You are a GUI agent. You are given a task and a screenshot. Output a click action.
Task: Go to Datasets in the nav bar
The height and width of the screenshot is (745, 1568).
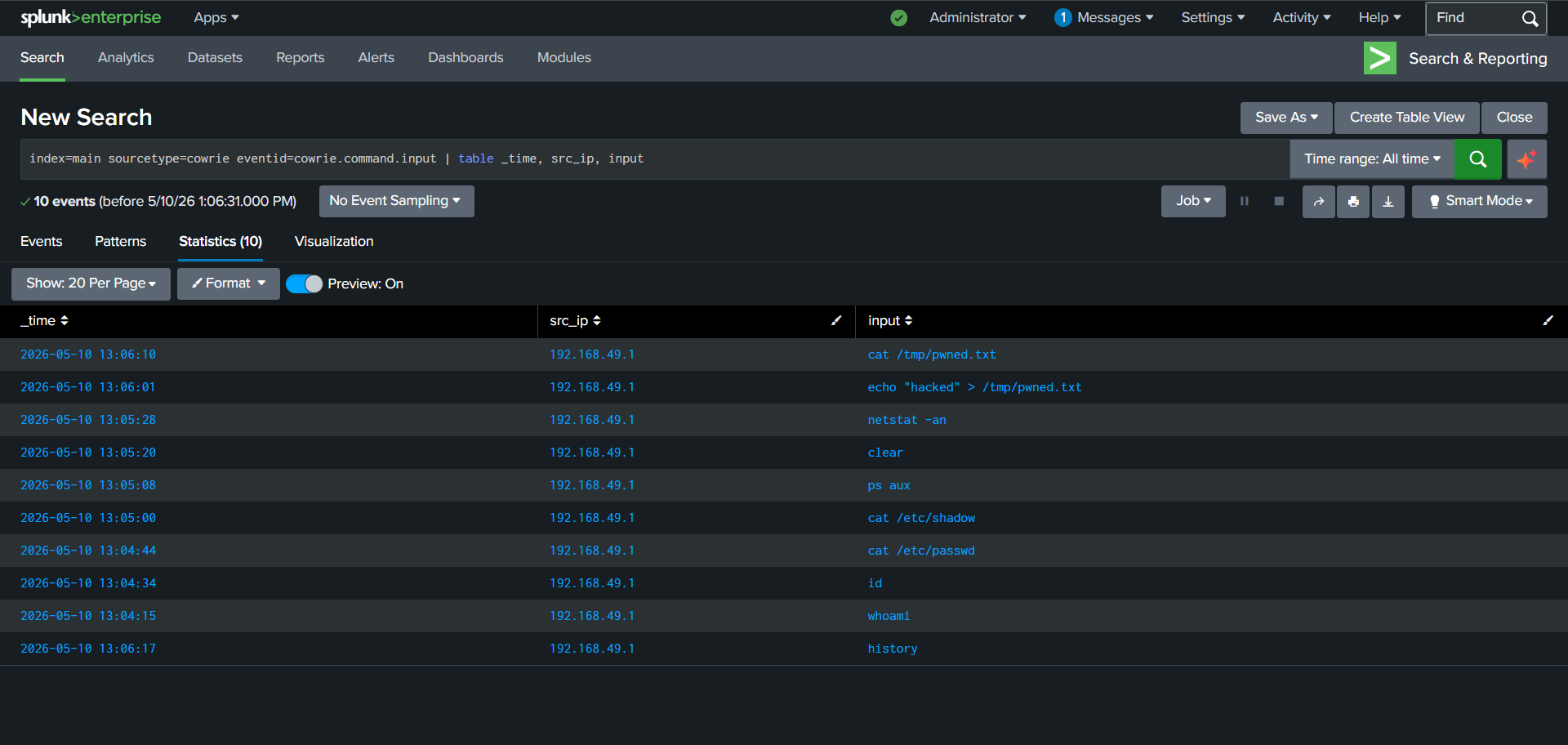click(215, 58)
